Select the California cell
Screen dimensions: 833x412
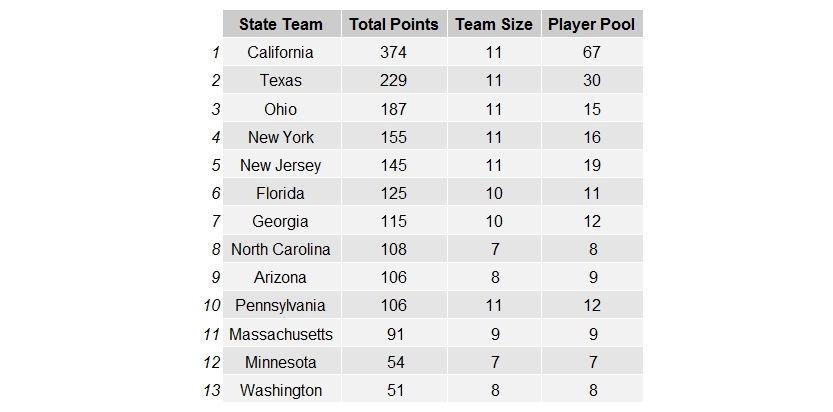coord(281,52)
